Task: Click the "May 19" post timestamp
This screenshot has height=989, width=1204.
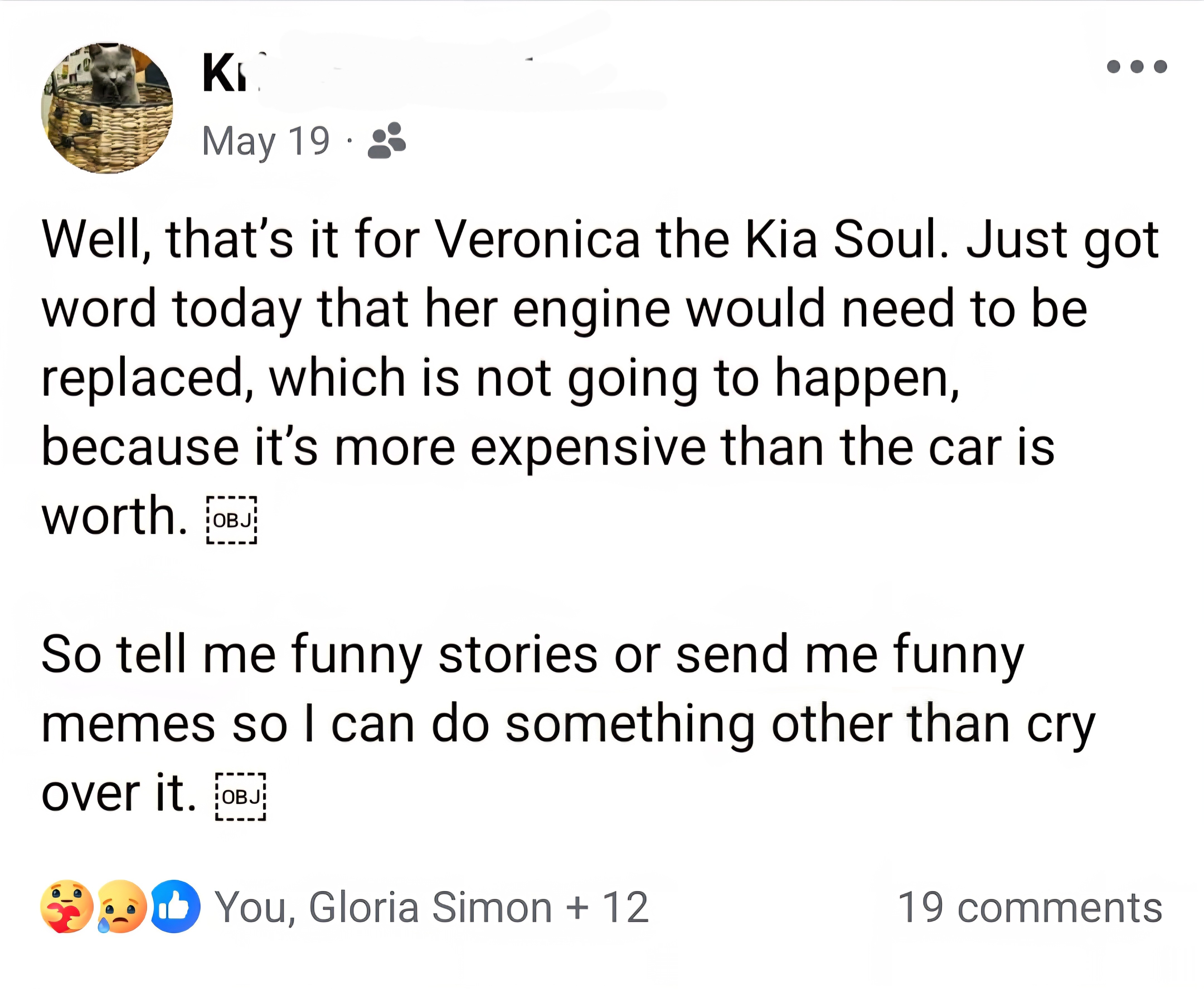Action: click(x=265, y=141)
